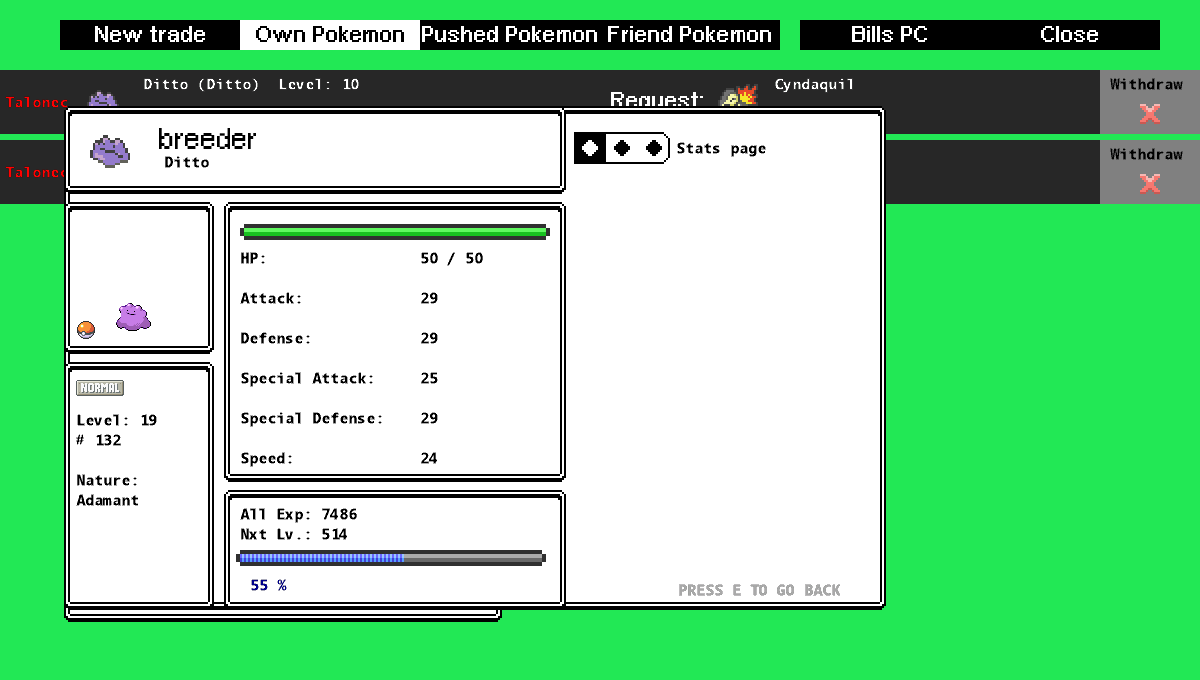
Task: Click the Special Defense stat row
Action: [340, 419]
